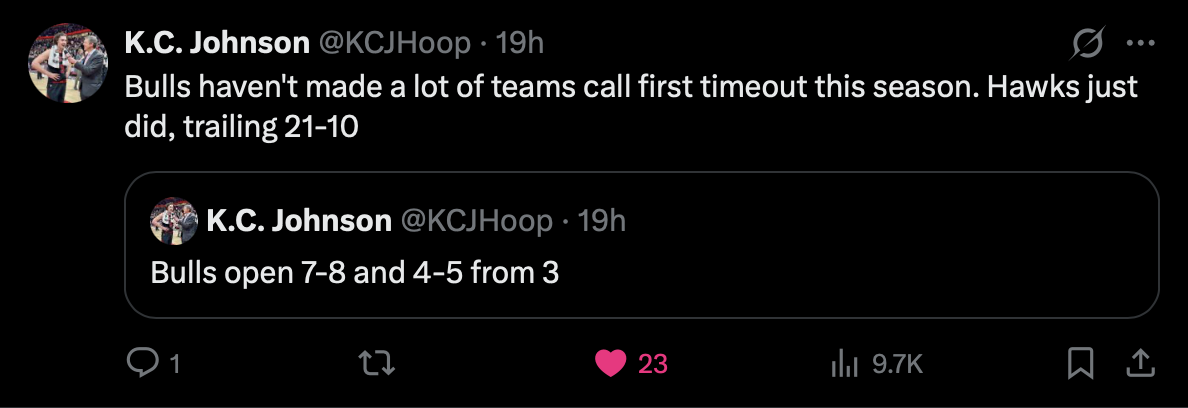Open the top @KCJHoop handle link

pos(394,43)
